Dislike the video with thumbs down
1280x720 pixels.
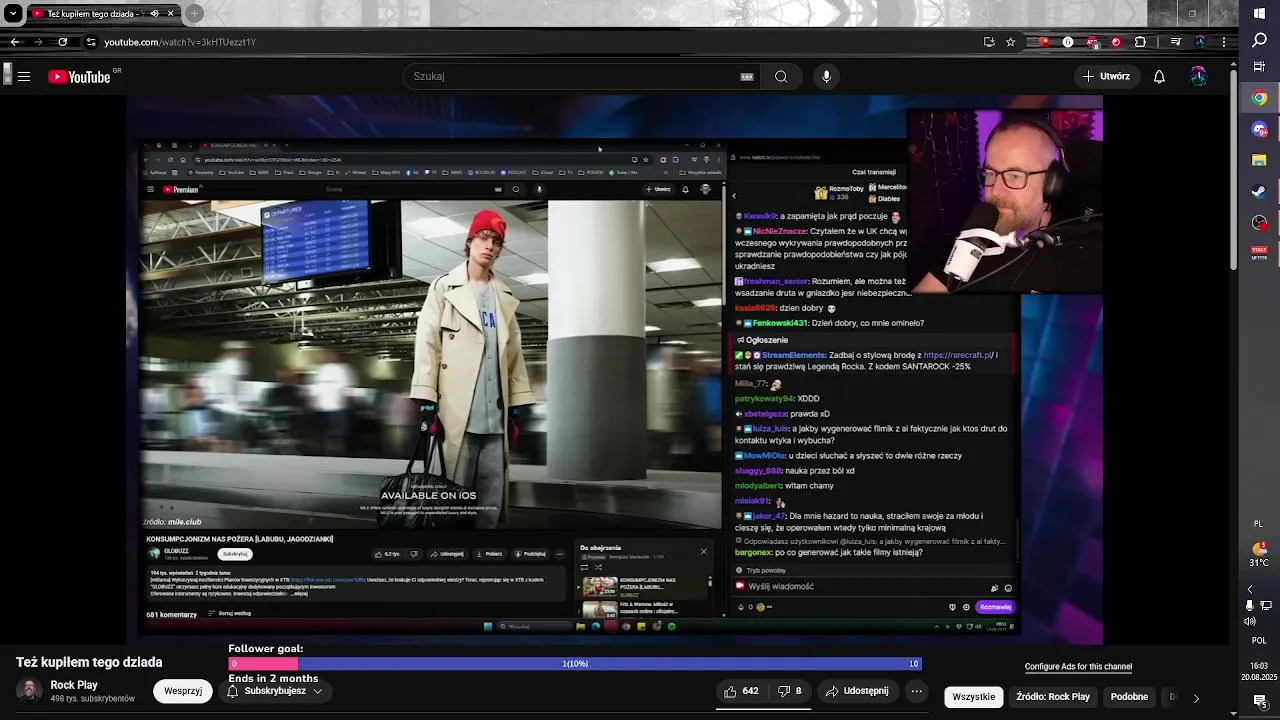click(790, 691)
